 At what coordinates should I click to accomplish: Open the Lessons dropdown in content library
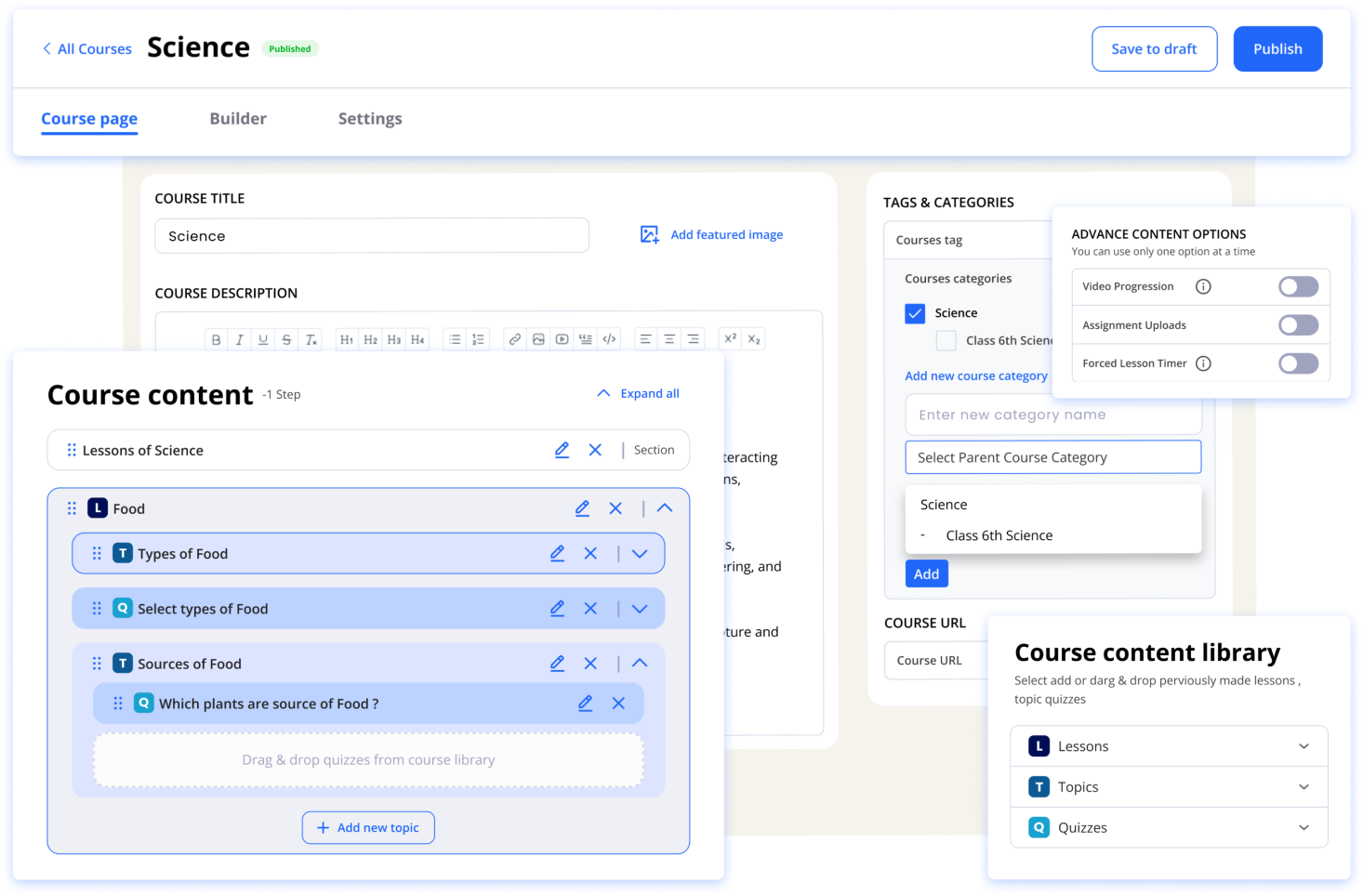tap(1305, 745)
